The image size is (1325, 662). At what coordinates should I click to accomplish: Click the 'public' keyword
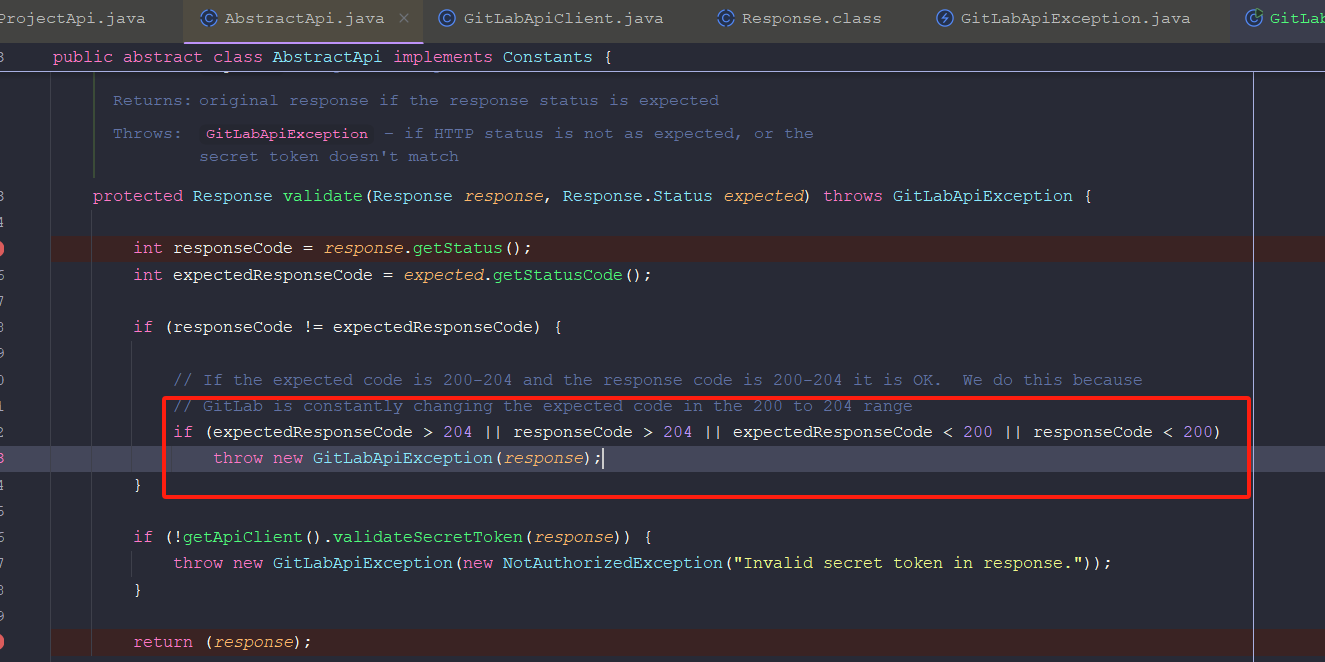pyautogui.click(x=83, y=57)
